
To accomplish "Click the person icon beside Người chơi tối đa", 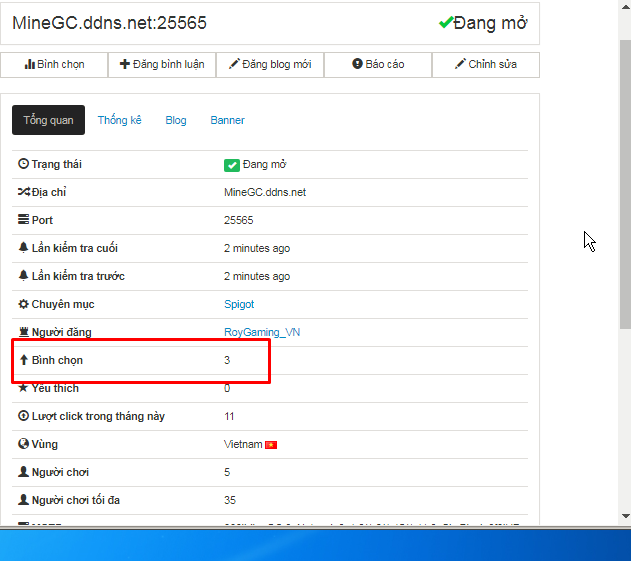I will pyautogui.click(x=23, y=499).
